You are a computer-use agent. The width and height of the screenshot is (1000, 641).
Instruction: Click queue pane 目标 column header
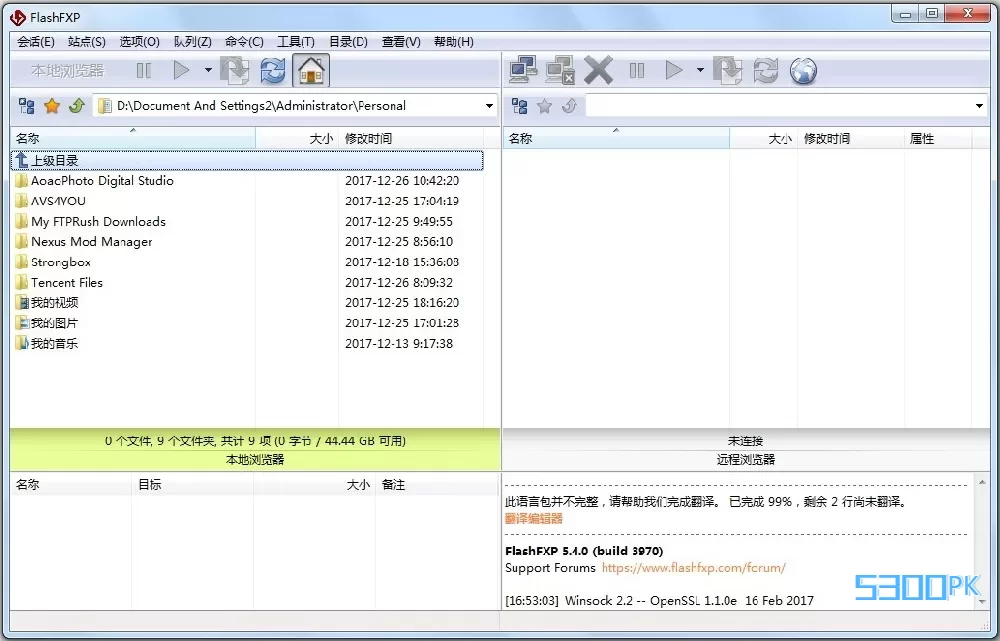pos(193,485)
